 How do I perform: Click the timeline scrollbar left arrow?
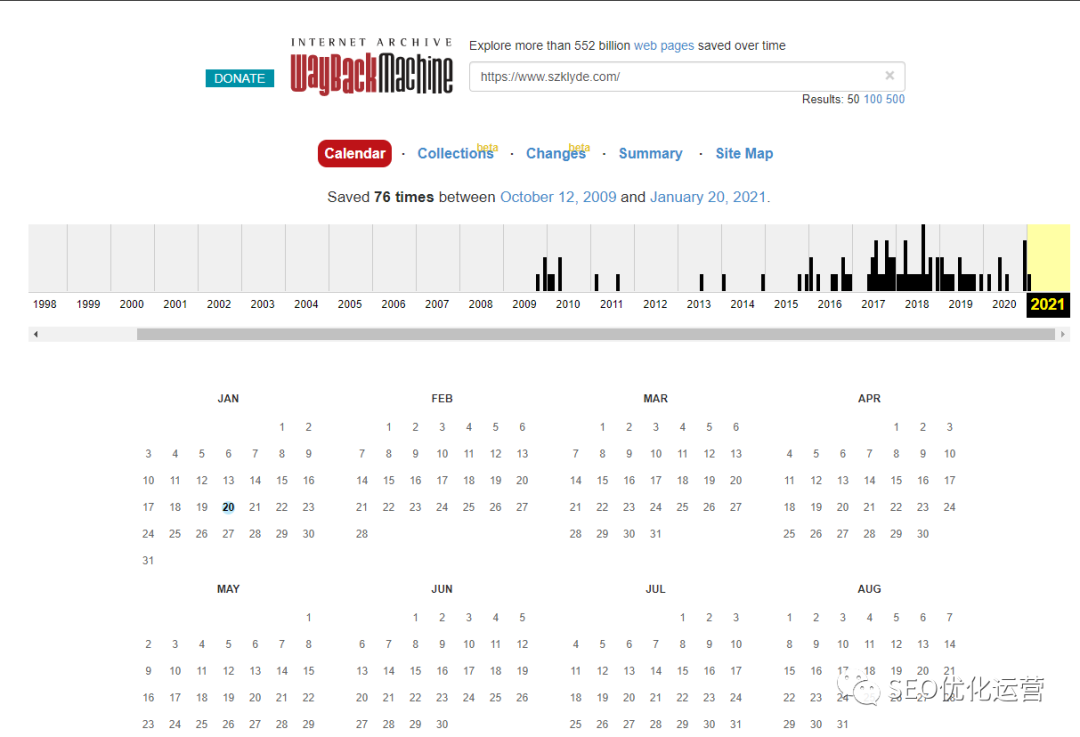point(35,334)
